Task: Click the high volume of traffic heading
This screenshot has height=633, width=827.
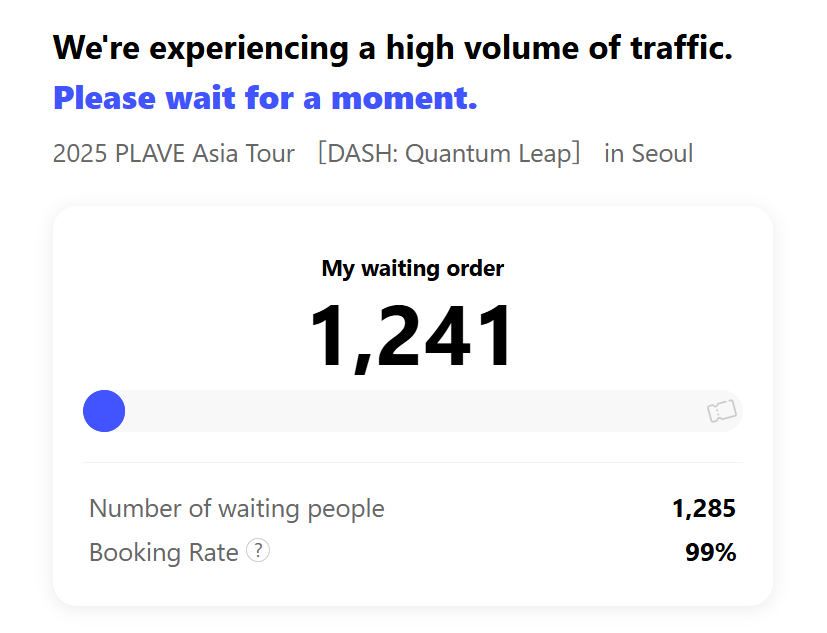Action: (393, 48)
